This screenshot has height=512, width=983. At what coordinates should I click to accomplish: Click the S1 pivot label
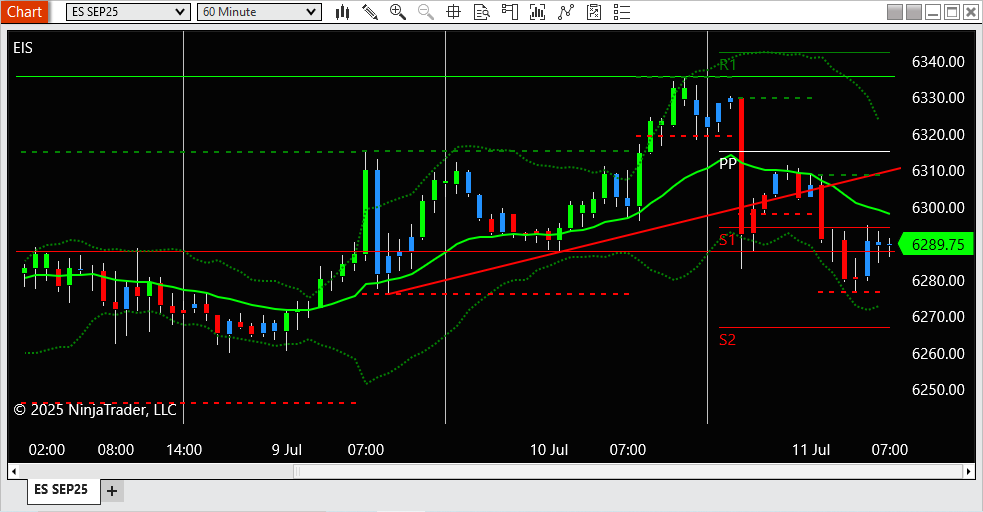click(x=727, y=240)
